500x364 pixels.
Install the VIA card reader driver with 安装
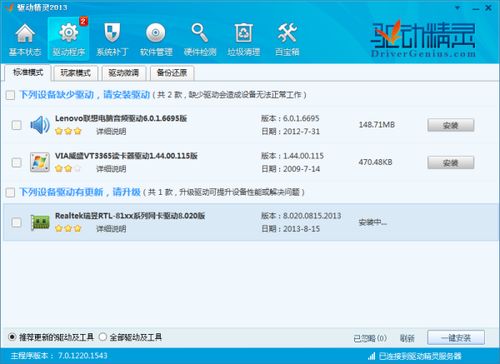pos(451,163)
